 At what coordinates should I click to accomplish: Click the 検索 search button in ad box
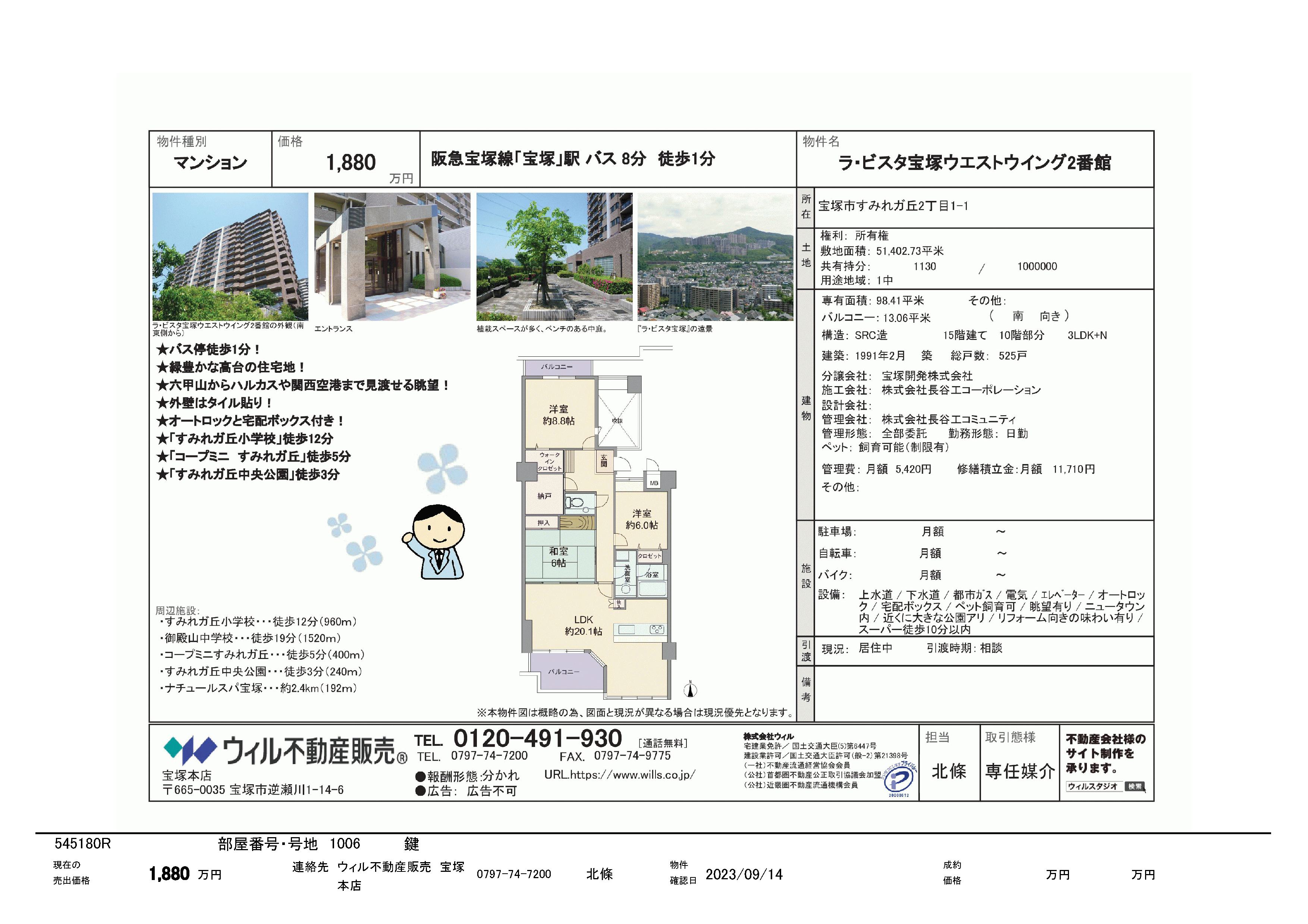[x=1134, y=786]
